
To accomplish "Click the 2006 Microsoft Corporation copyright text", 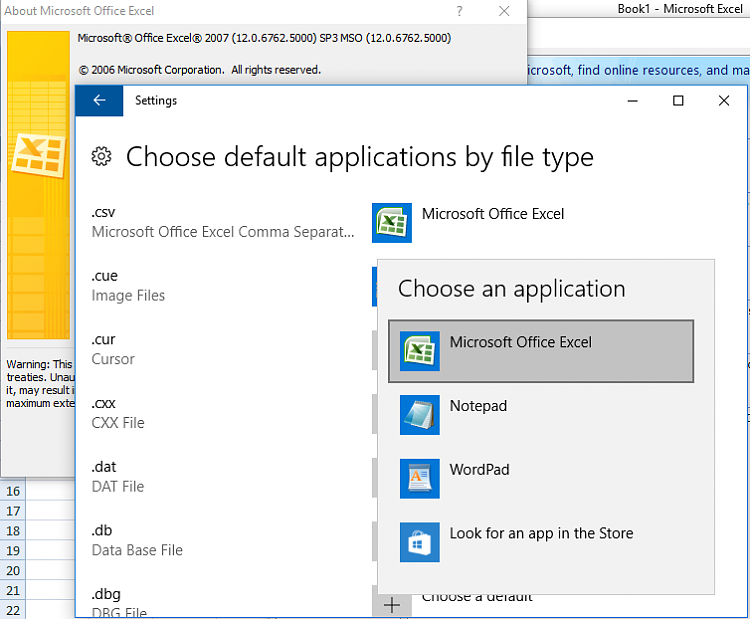I will click(x=199, y=70).
